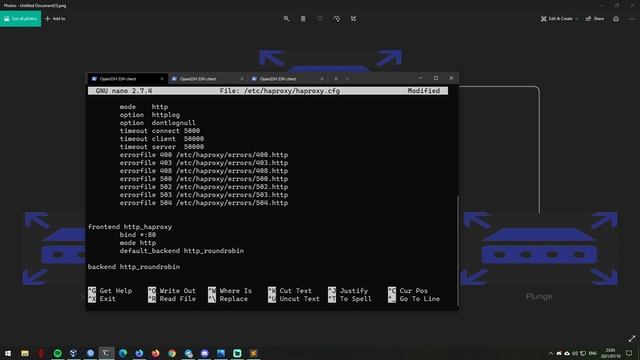Click the See all photos button
This screenshot has width=640, height=360.
tap(20, 19)
